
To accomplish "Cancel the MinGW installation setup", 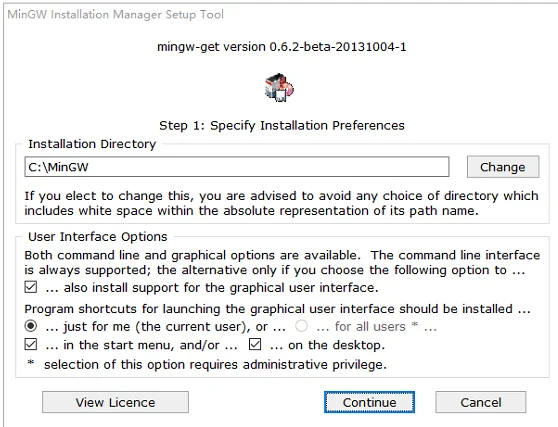I will 481,402.
